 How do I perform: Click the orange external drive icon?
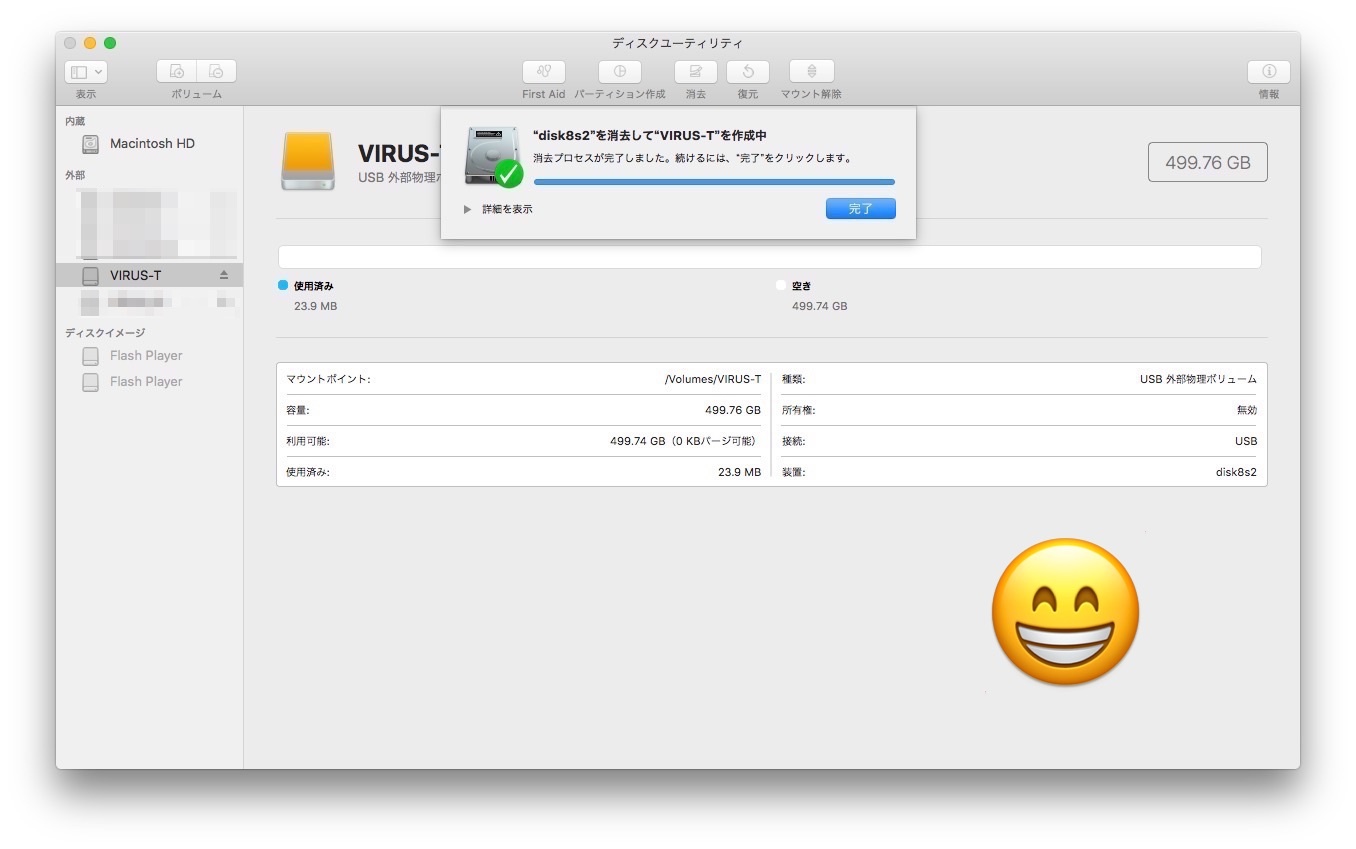click(308, 161)
